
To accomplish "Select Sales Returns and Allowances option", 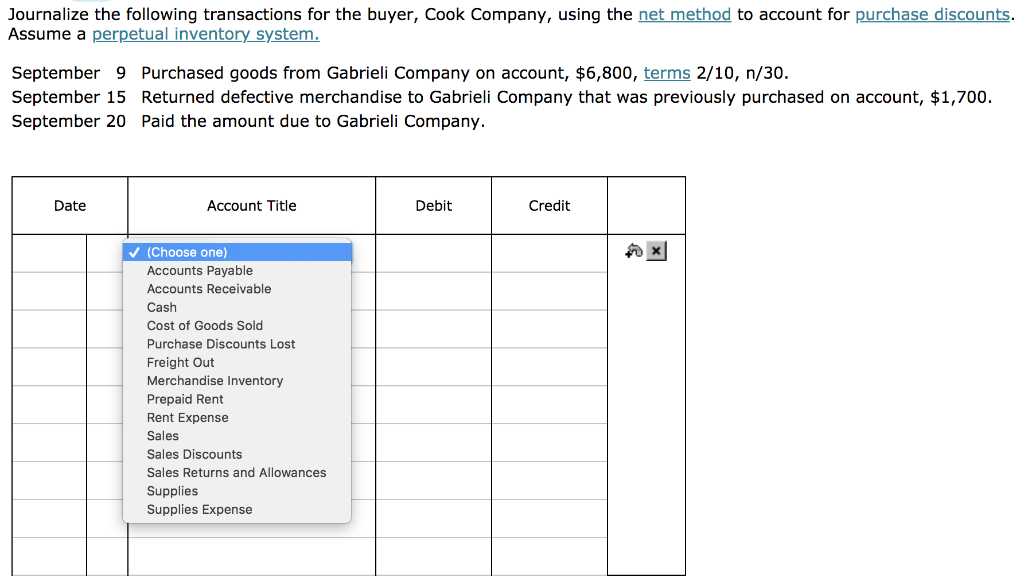I will pos(237,473).
